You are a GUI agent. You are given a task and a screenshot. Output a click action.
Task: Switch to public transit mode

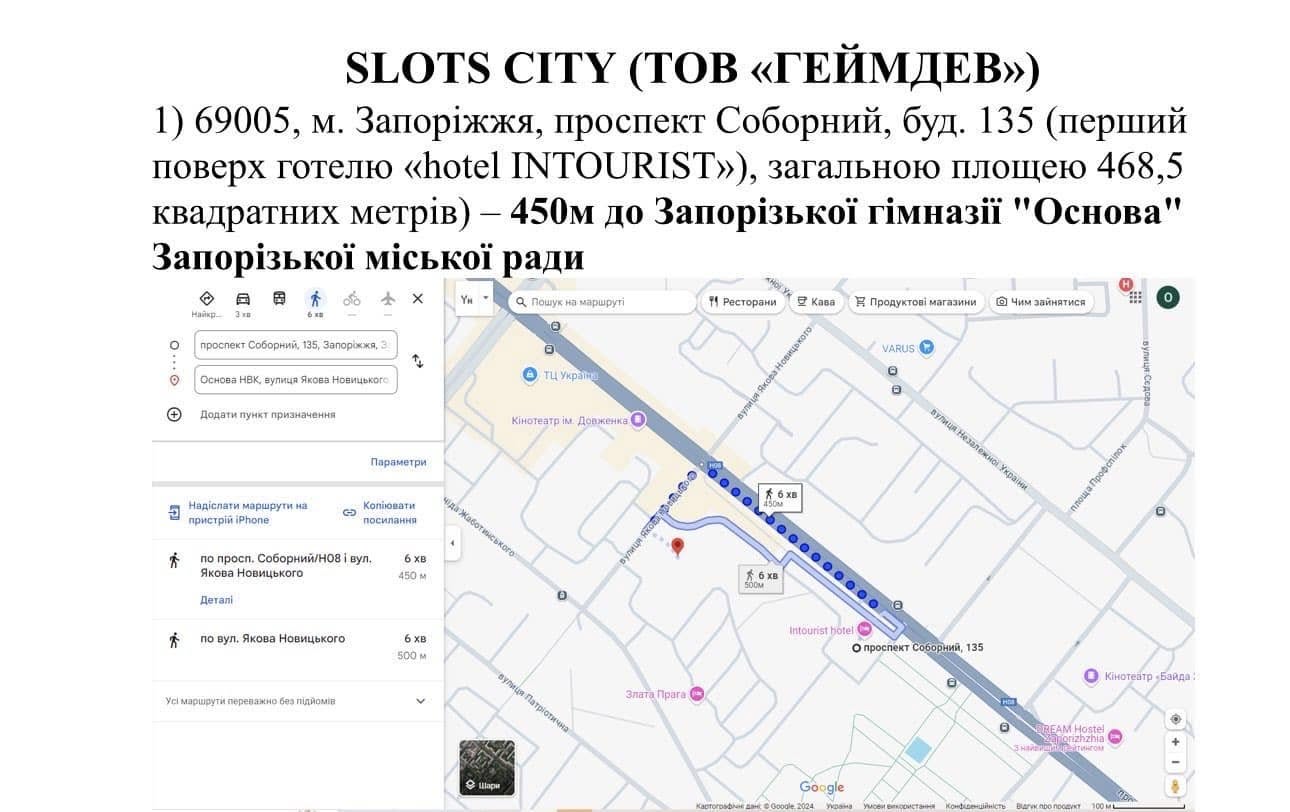tap(279, 298)
